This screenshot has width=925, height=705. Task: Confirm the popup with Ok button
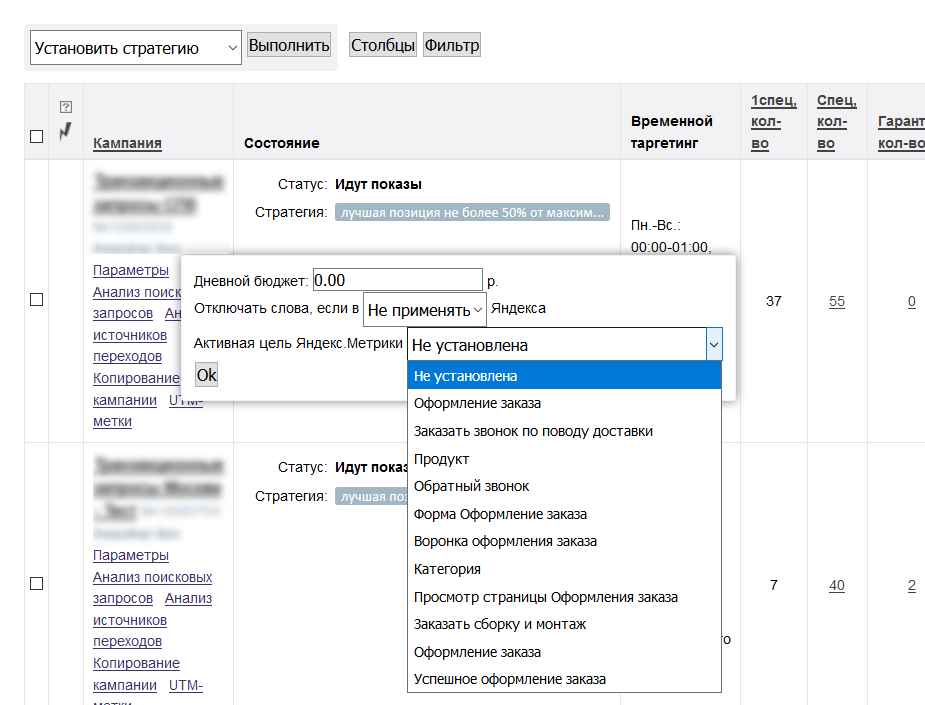206,375
